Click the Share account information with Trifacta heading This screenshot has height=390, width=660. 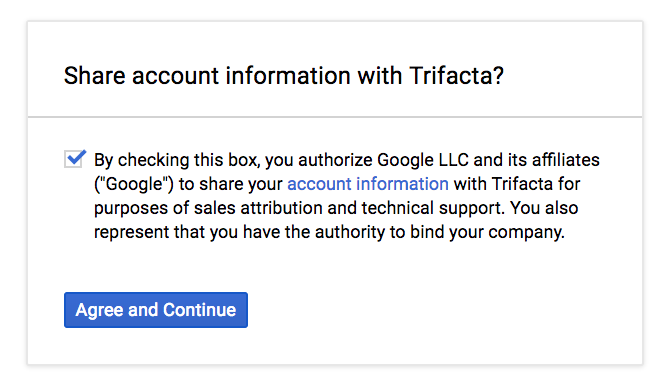(x=284, y=76)
